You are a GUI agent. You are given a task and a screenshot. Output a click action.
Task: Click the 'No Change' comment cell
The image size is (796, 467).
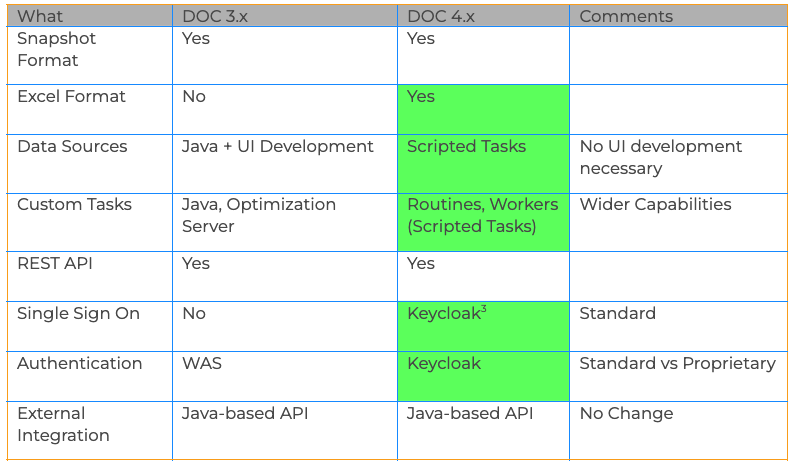(678, 430)
